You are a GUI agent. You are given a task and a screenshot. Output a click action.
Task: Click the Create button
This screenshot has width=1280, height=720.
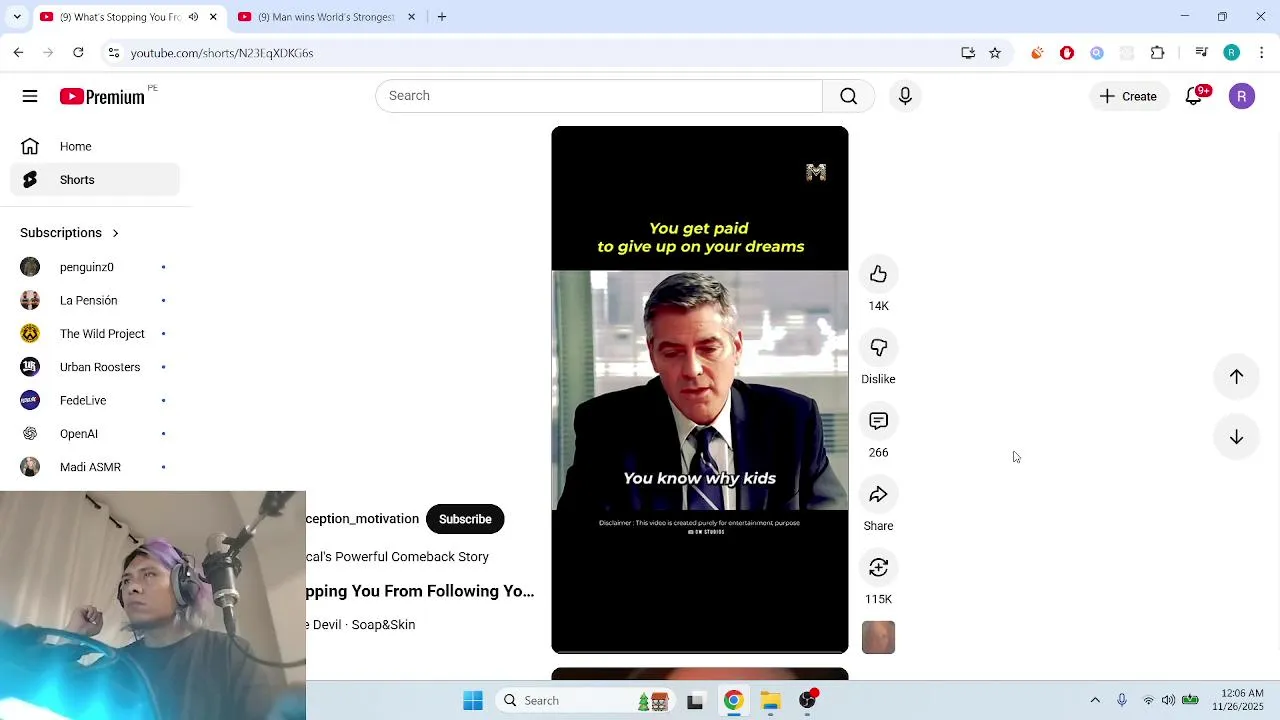point(1128,96)
